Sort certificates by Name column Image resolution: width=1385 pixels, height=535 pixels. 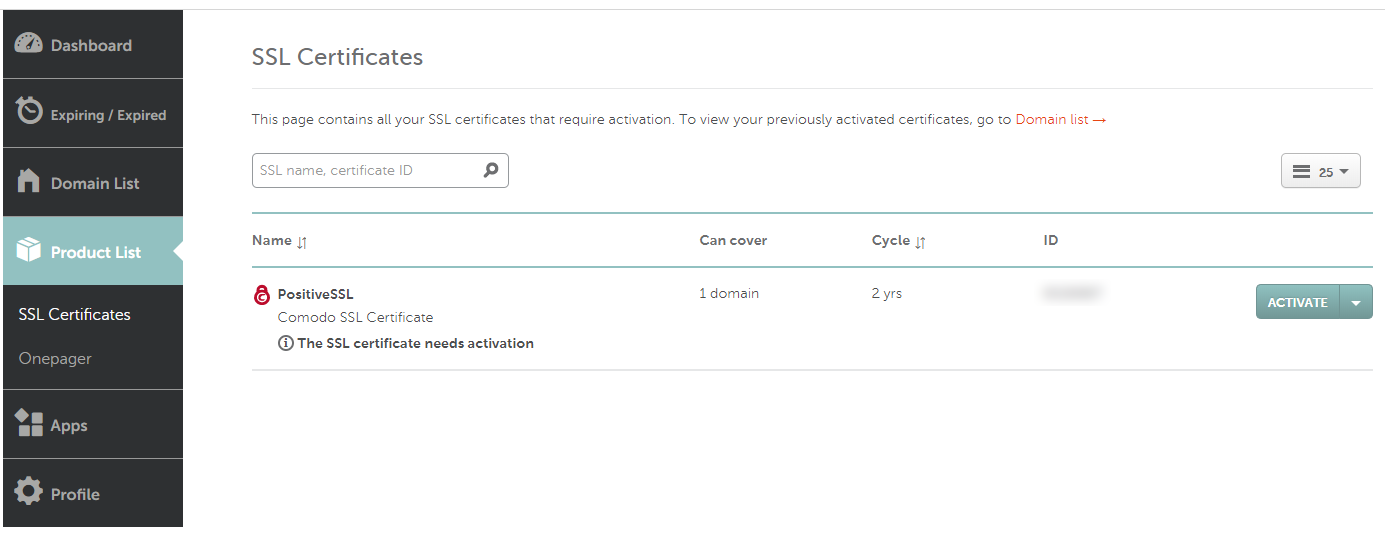click(x=302, y=242)
